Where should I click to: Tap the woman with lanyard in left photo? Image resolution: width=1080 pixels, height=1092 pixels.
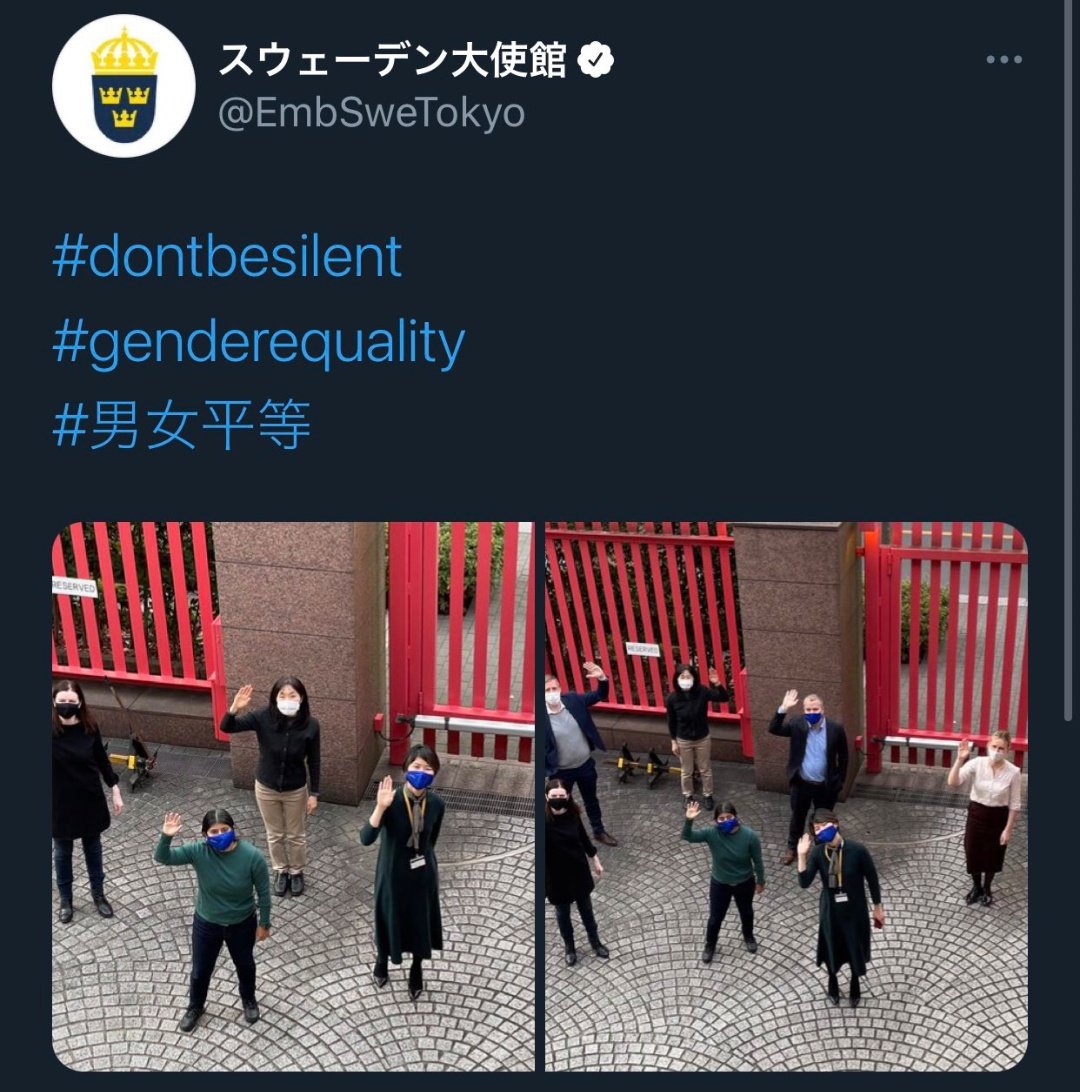(x=407, y=871)
